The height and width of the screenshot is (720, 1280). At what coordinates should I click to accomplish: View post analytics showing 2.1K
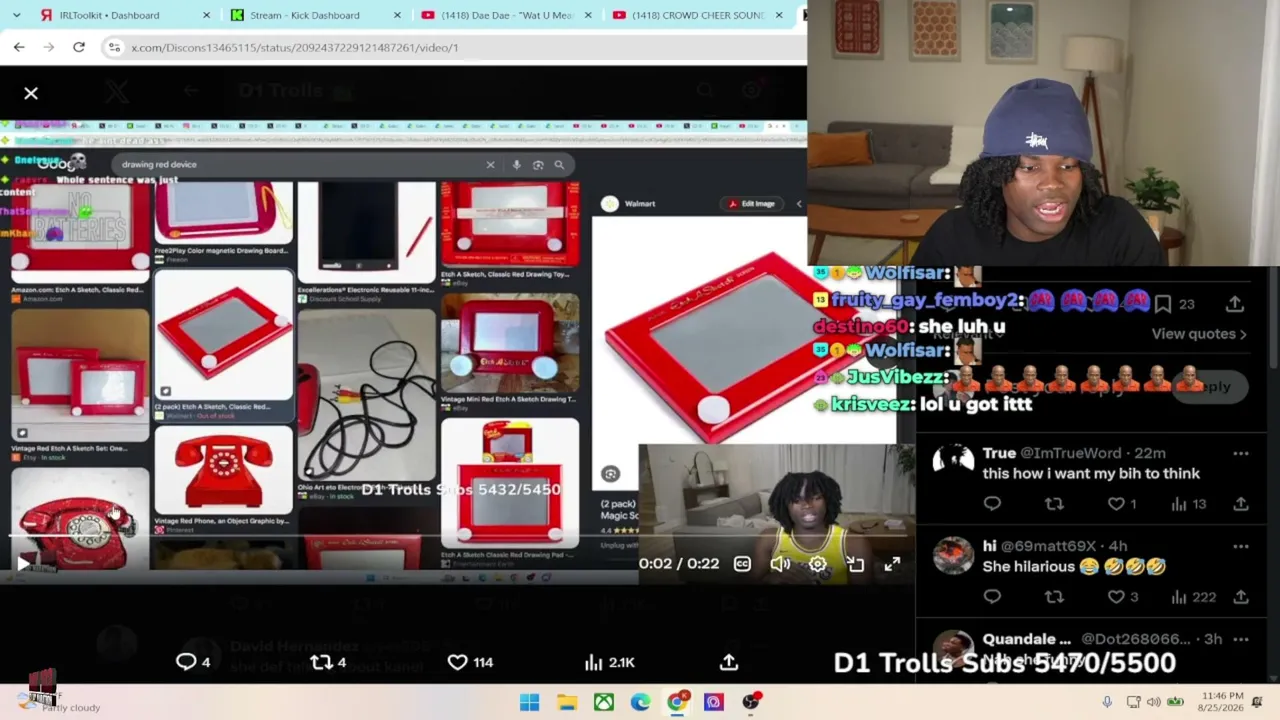pos(609,662)
